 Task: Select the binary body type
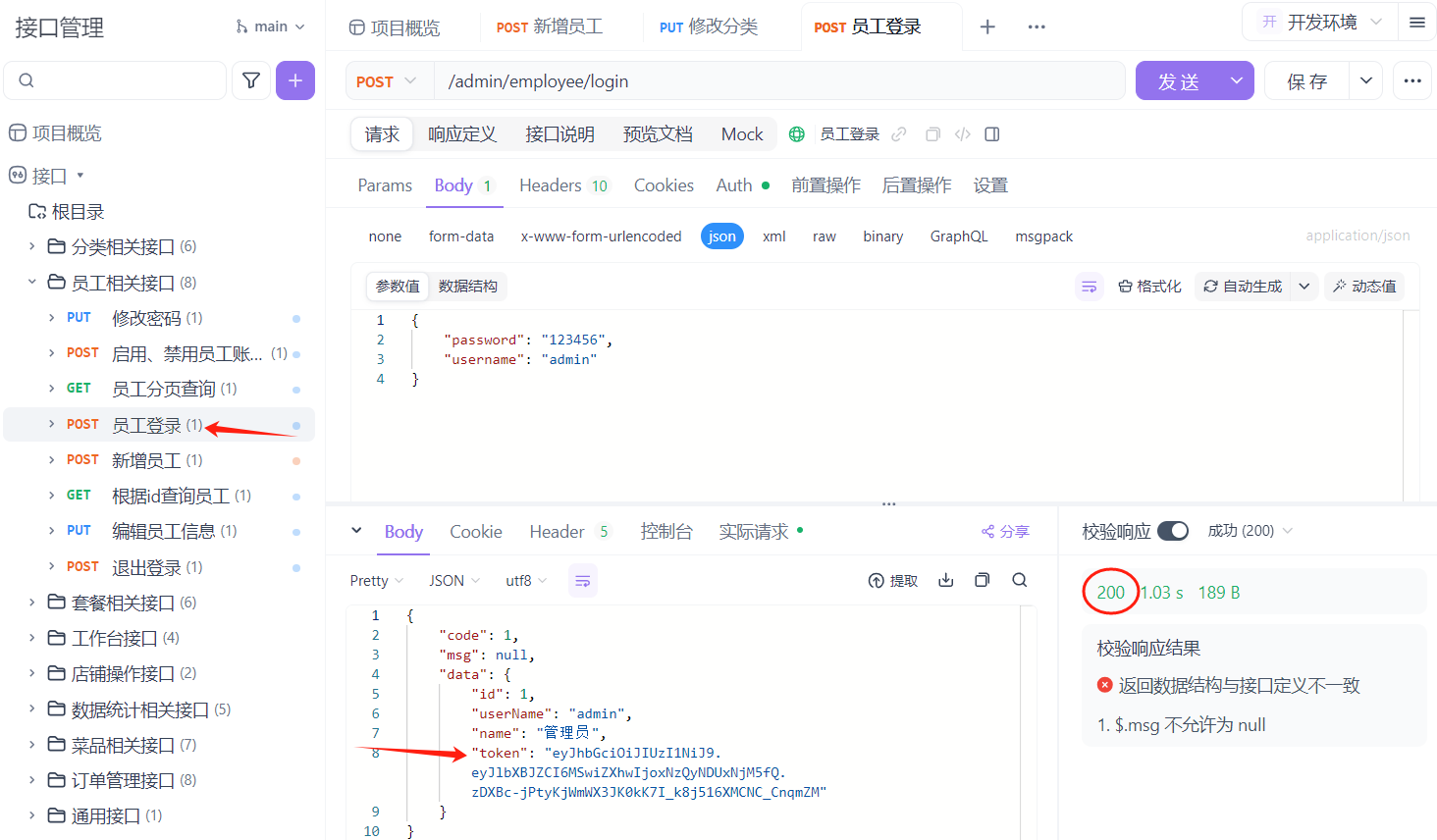pos(883,236)
